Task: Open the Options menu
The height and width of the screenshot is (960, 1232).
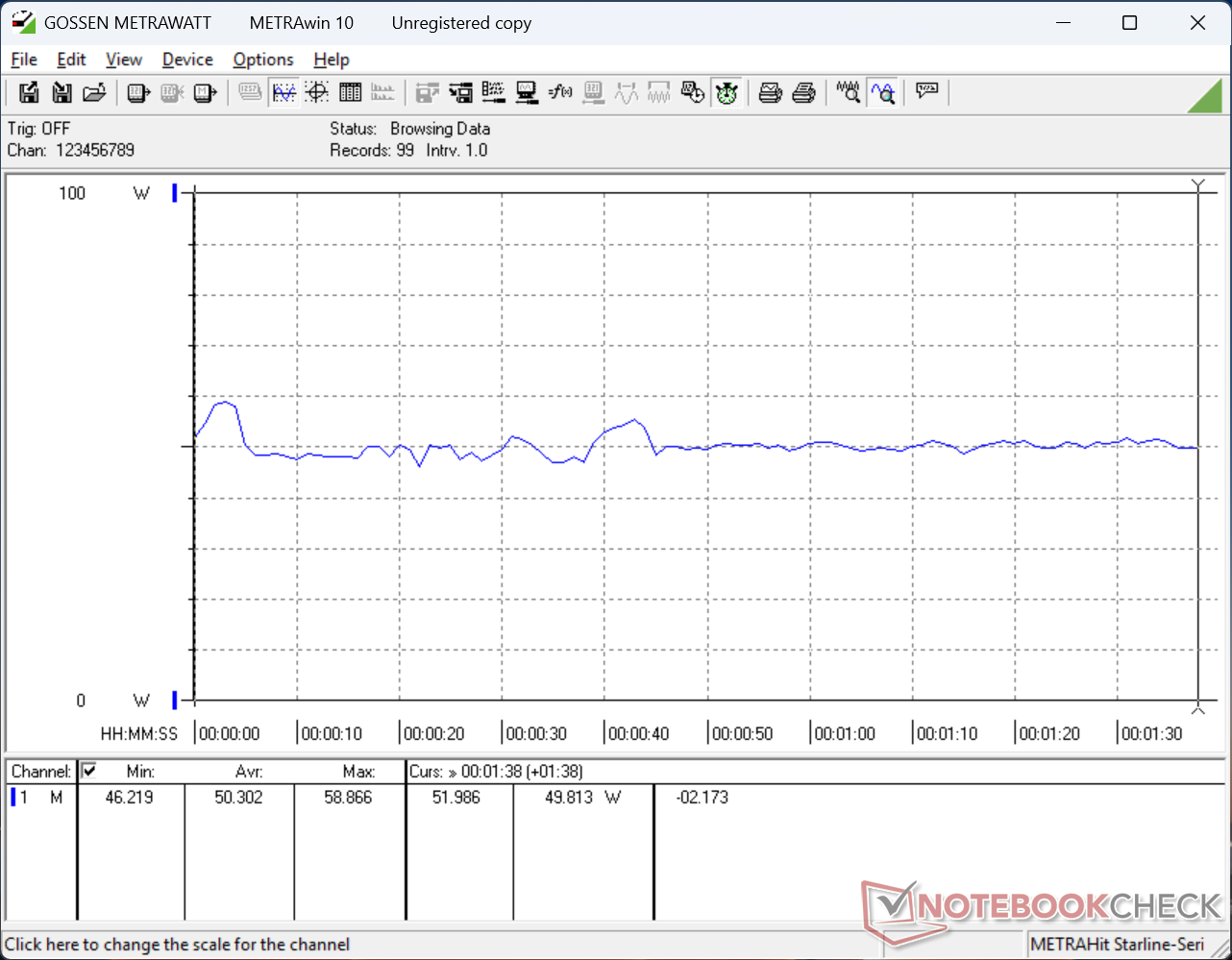Action: point(262,60)
